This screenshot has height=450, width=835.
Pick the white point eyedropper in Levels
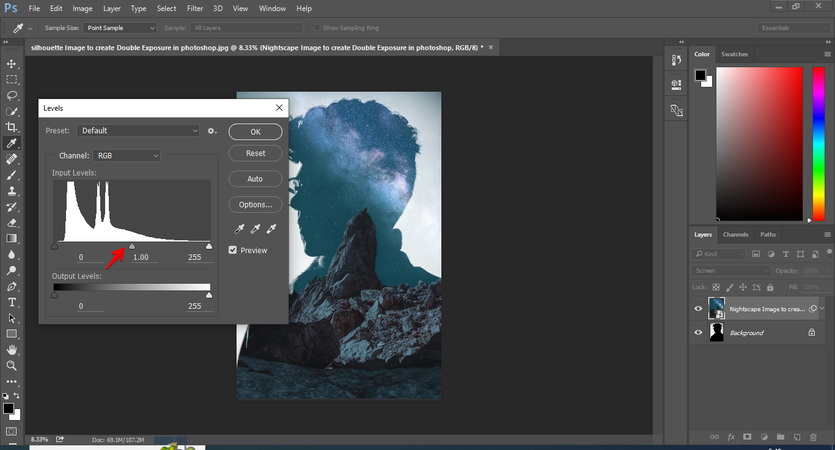click(x=272, y=229)
